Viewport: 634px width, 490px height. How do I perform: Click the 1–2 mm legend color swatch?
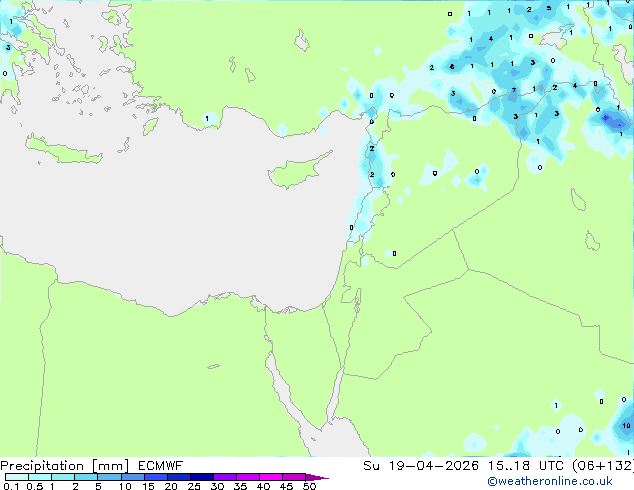point(63,477)
